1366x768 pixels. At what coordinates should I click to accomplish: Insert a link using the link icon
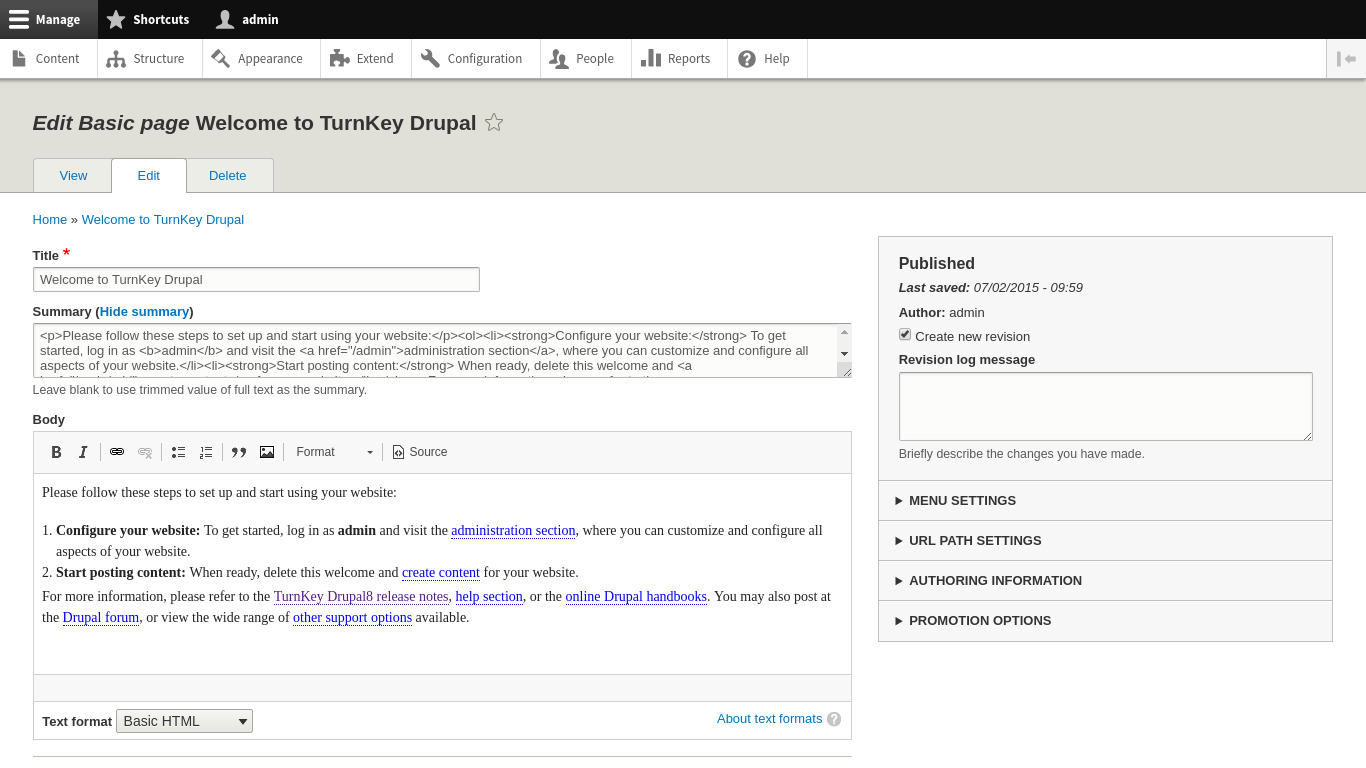pos(117,452)
